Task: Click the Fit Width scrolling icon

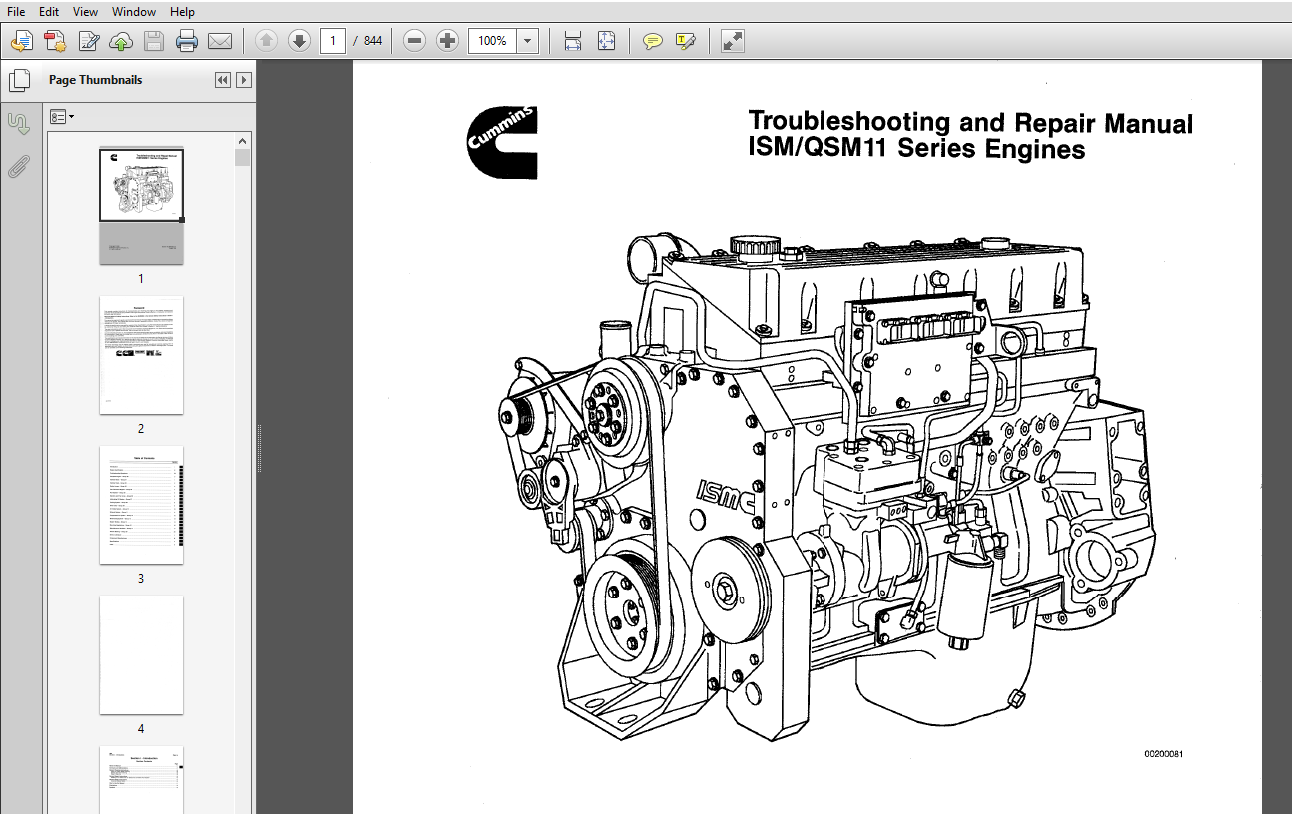Action: 573,41
